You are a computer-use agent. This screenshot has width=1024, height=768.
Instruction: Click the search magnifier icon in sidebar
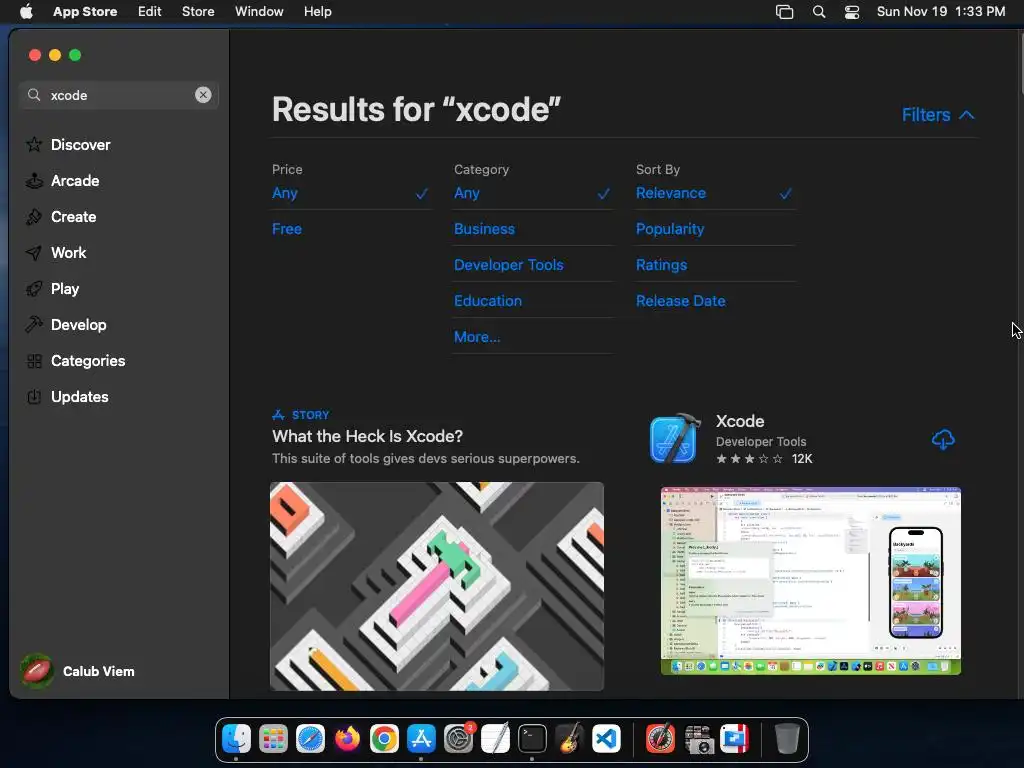pyautogui.click(x=34, y=95)
